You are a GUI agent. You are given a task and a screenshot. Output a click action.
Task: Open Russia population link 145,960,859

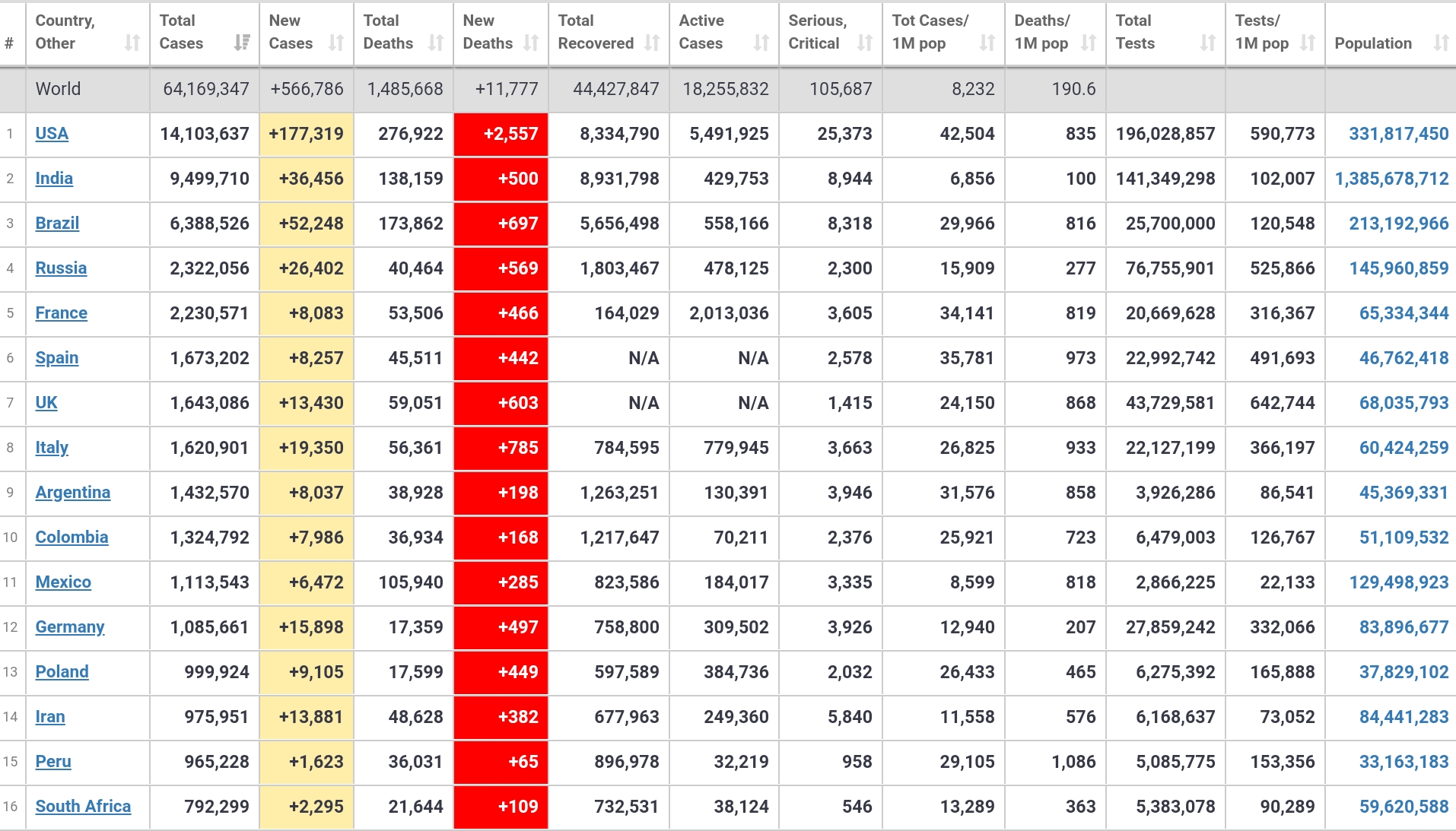[x=1399, y=268]
